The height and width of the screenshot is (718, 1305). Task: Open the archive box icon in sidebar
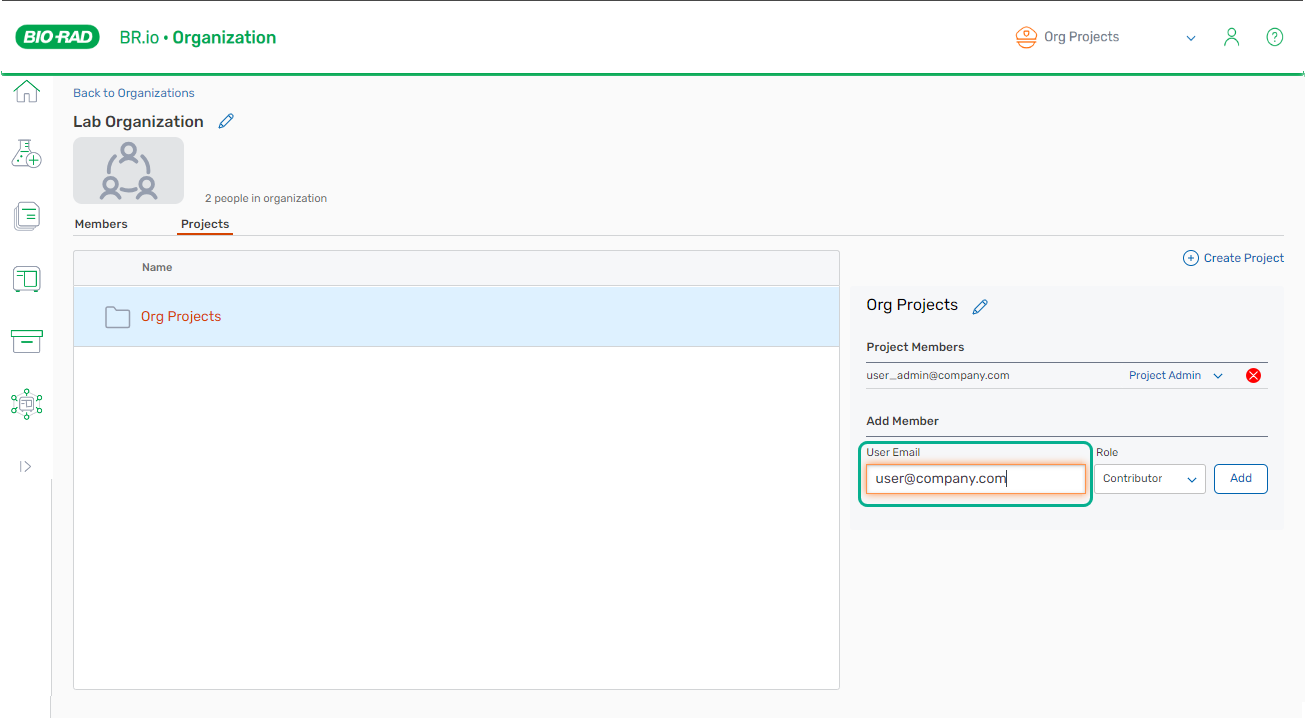(x=27, y=341)
